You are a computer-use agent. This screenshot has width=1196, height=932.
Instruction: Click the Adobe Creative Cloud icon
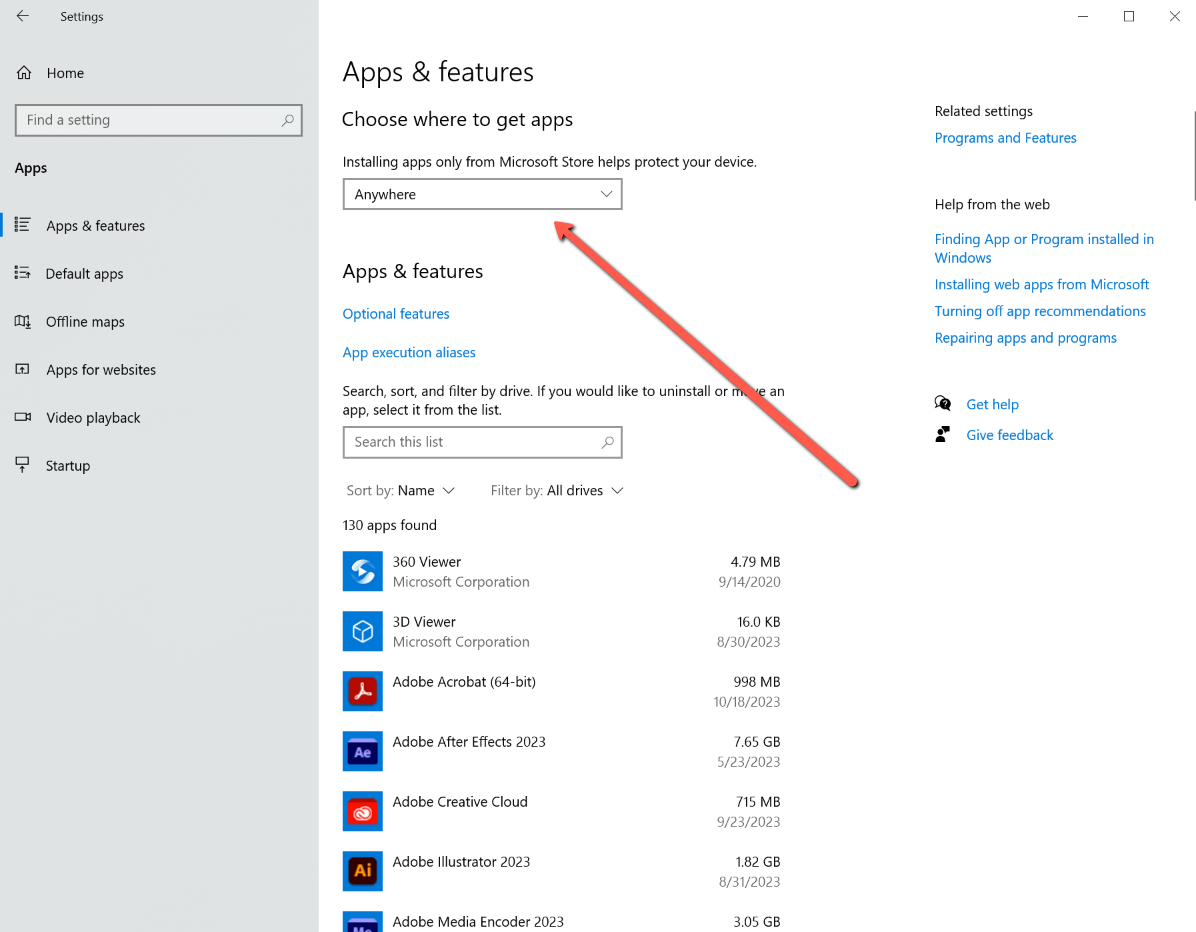click(362, 811)
